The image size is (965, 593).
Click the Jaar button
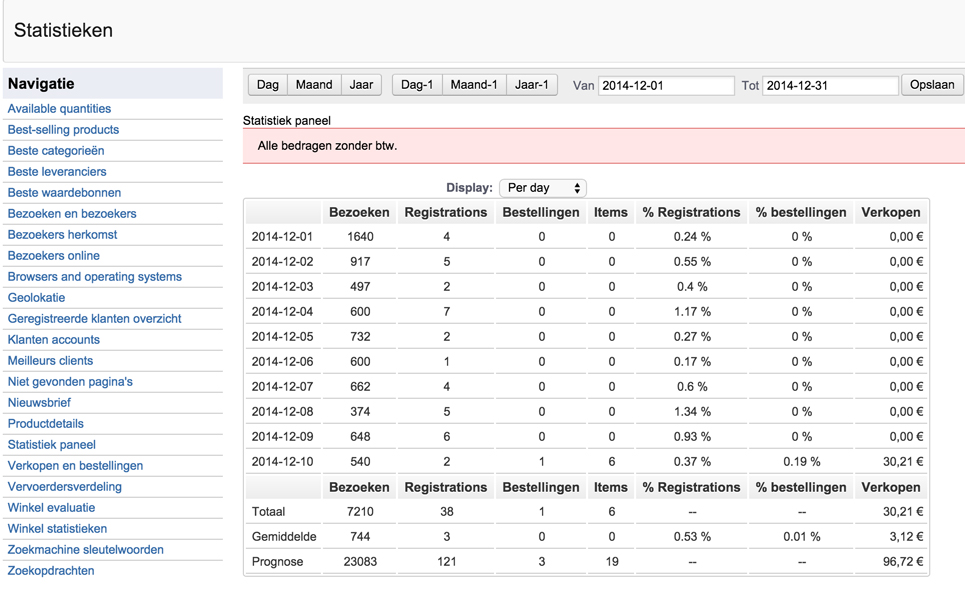(x=361, y=85)
